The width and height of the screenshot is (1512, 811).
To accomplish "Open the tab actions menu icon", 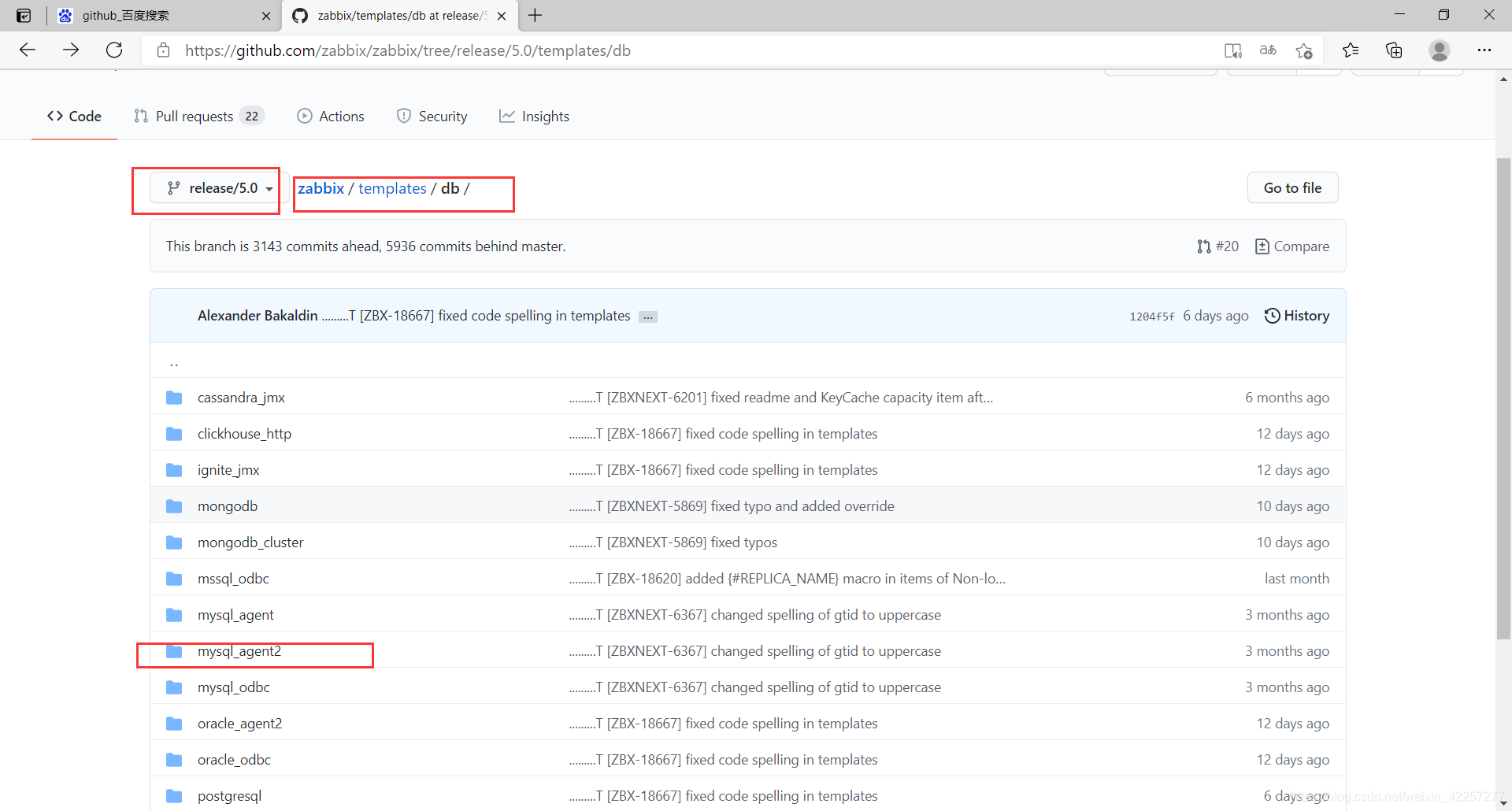I will point(24,16).
